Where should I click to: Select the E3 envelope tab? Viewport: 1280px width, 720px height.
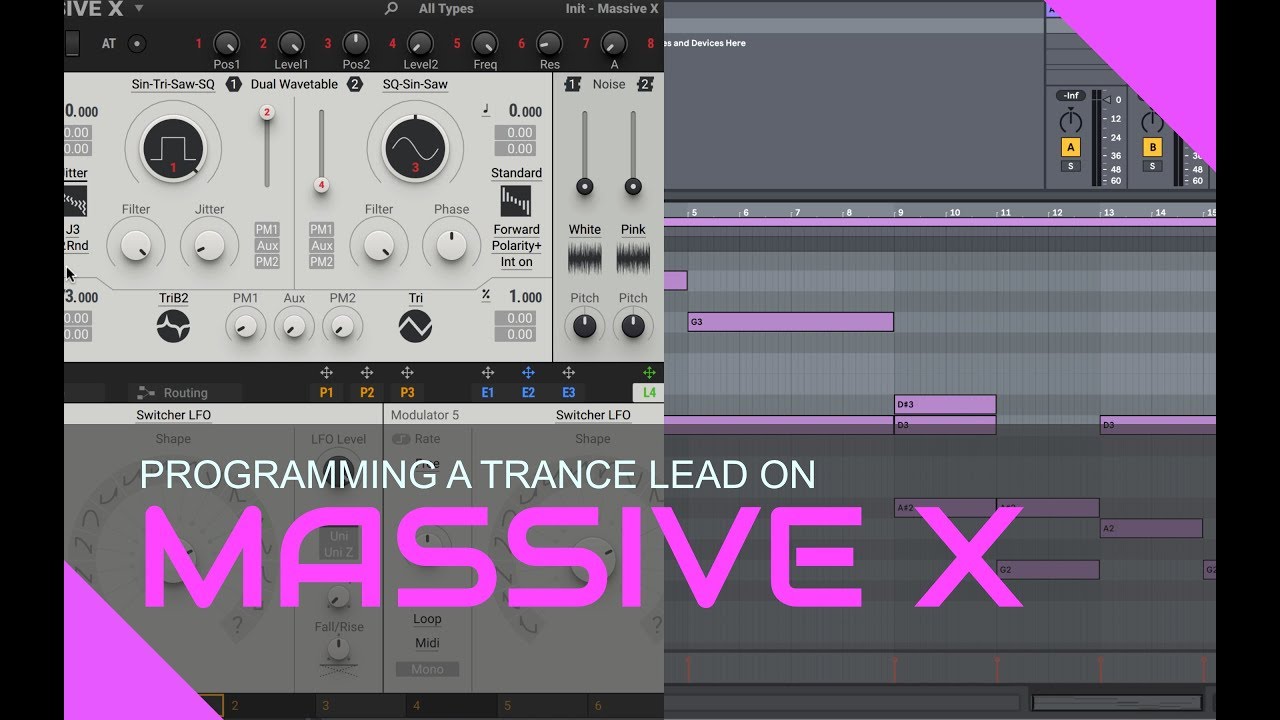coord(568,393)
